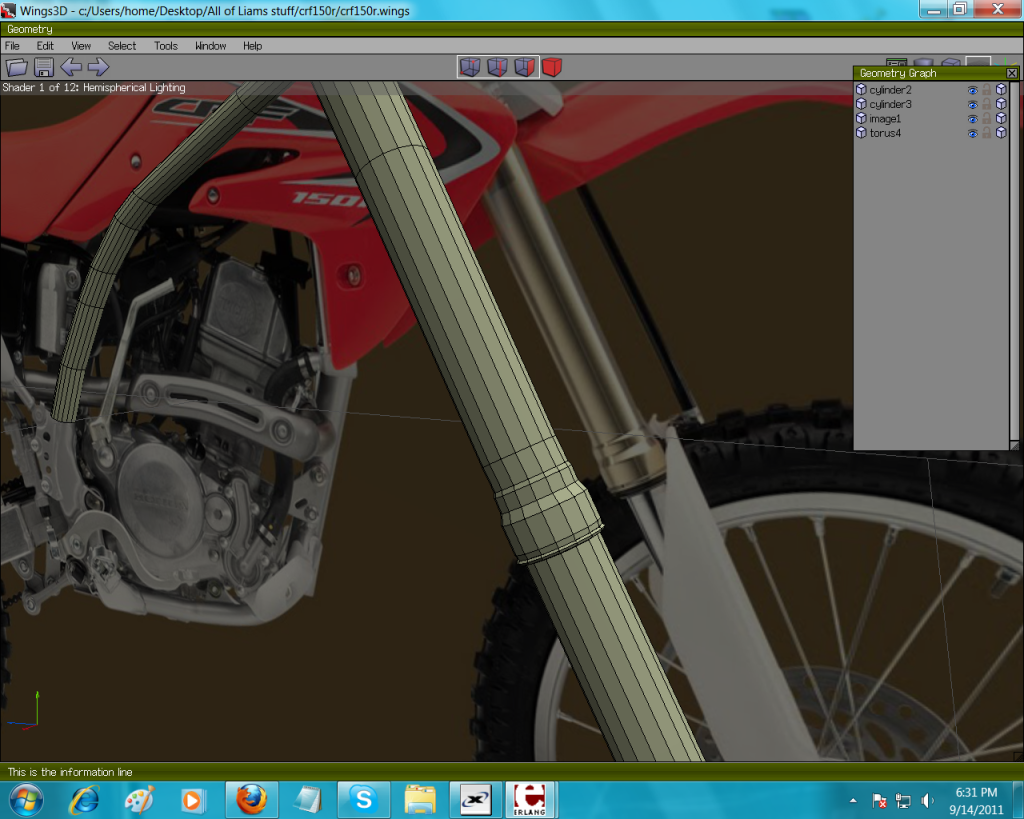The height and width of the screenshot is (819, 1024).
Task: Toggle wireframe cube for image1
Action: [1001, 118]
